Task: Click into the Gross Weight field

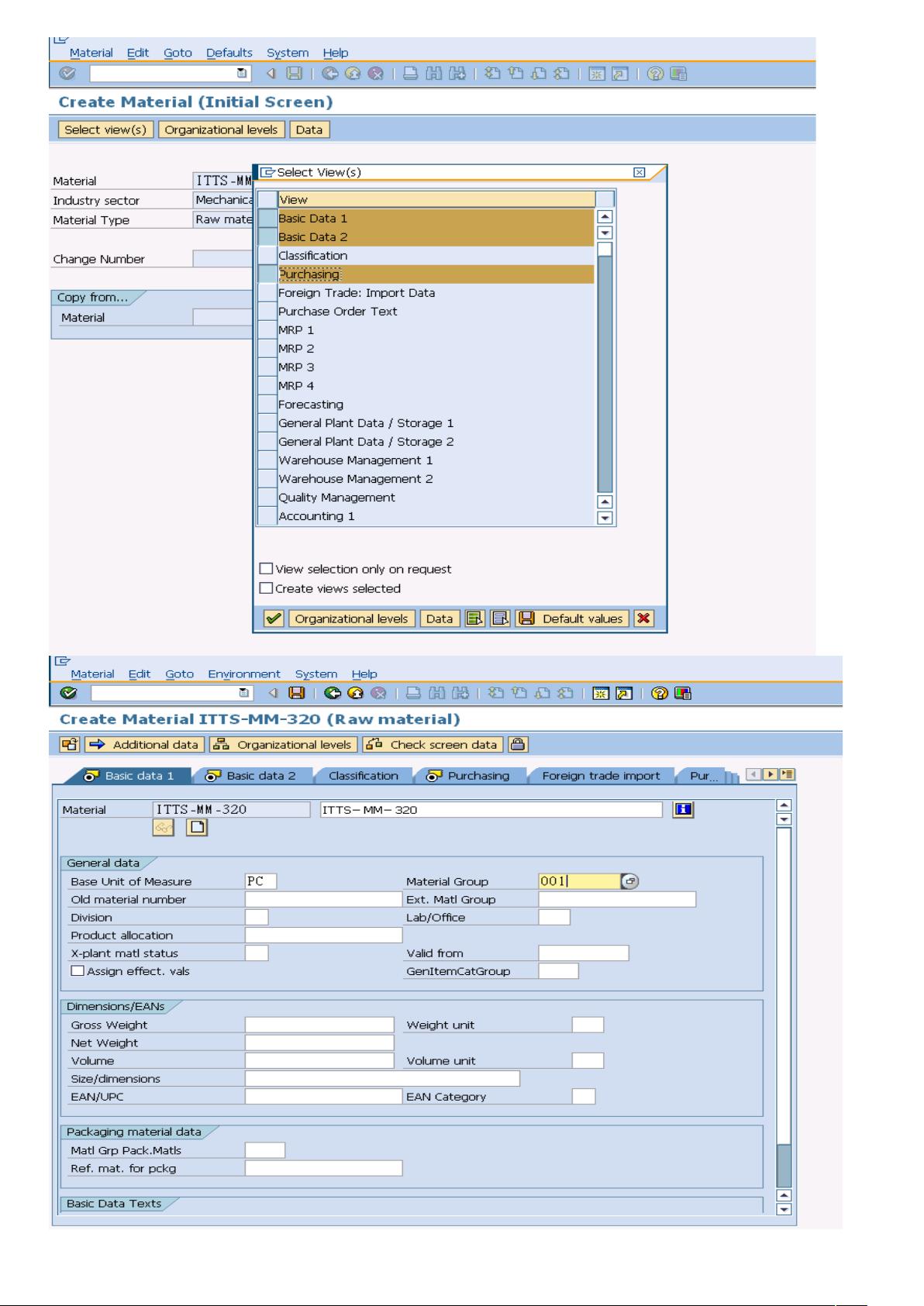Action: (x=319, y=1025)
